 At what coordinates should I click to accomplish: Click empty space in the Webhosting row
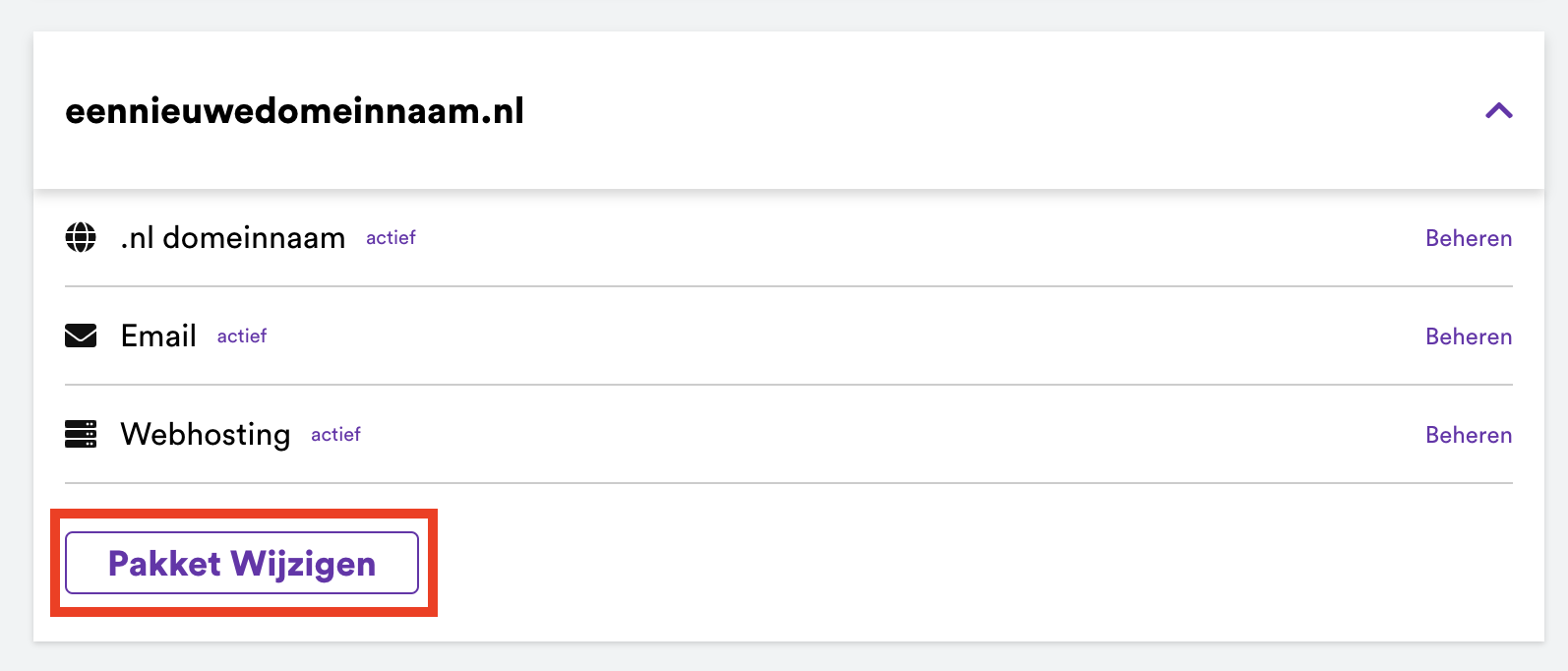pos(885,435)
